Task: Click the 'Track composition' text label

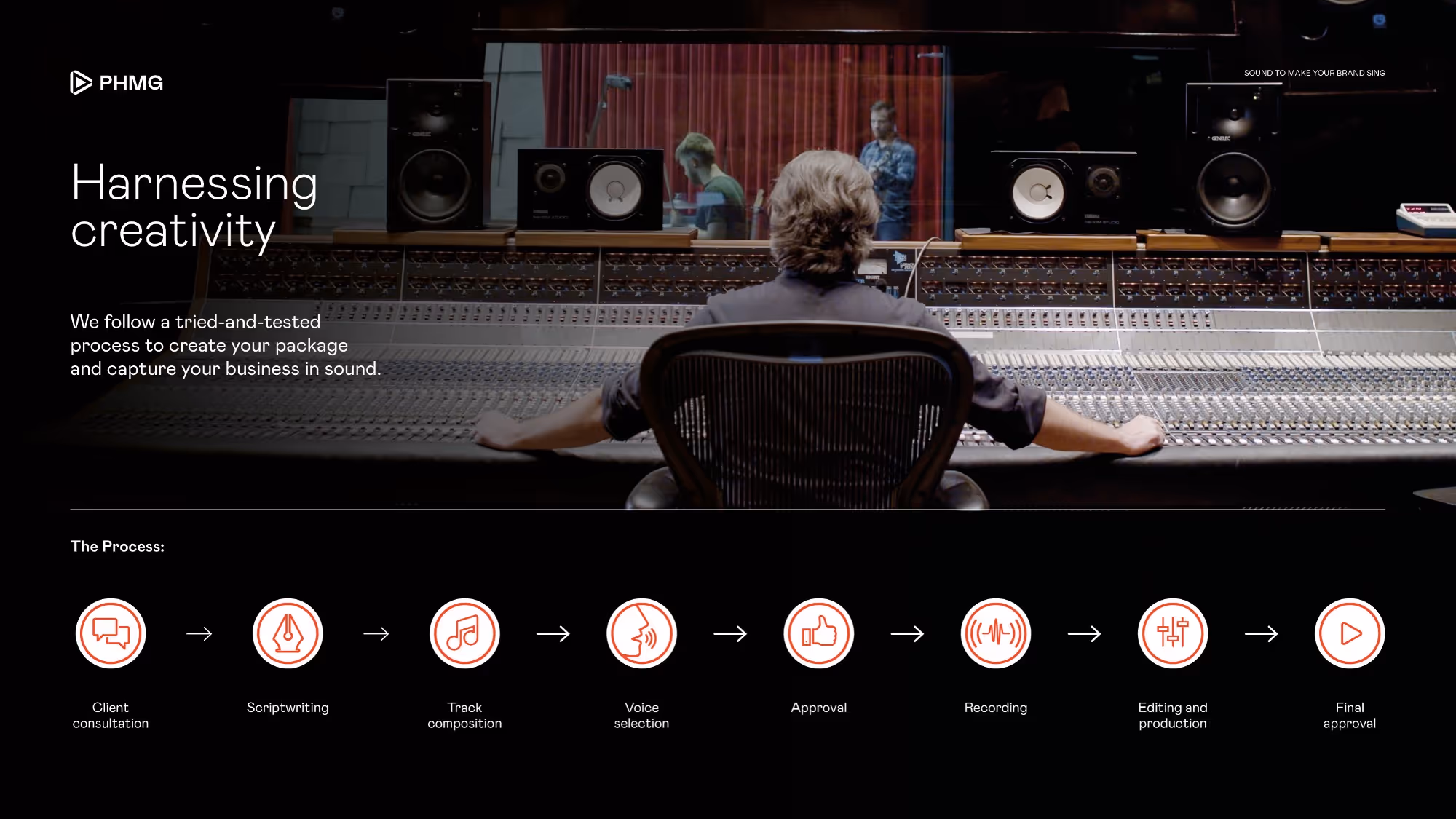Action: (464, 715)
